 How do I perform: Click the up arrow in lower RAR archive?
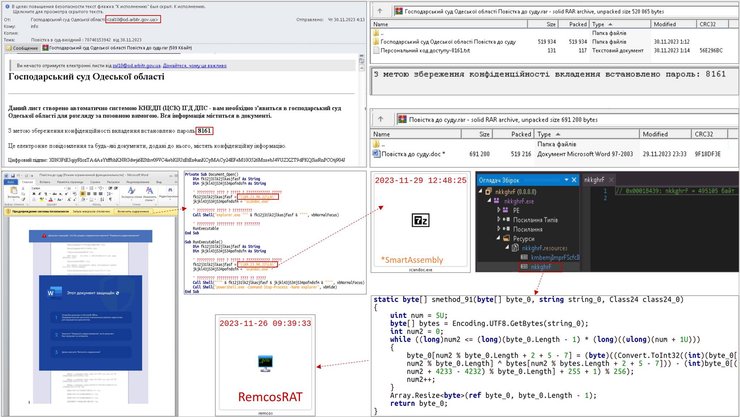(x=378, y=119)
